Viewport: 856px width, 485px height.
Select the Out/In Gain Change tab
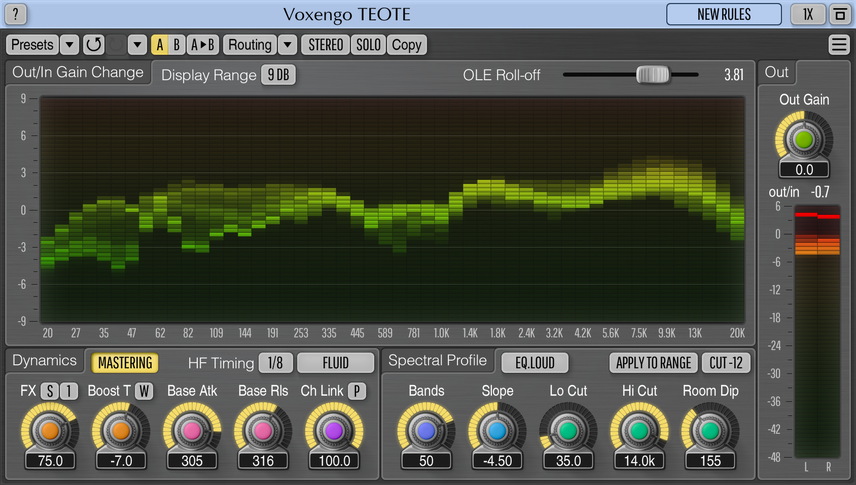point(77,73)
